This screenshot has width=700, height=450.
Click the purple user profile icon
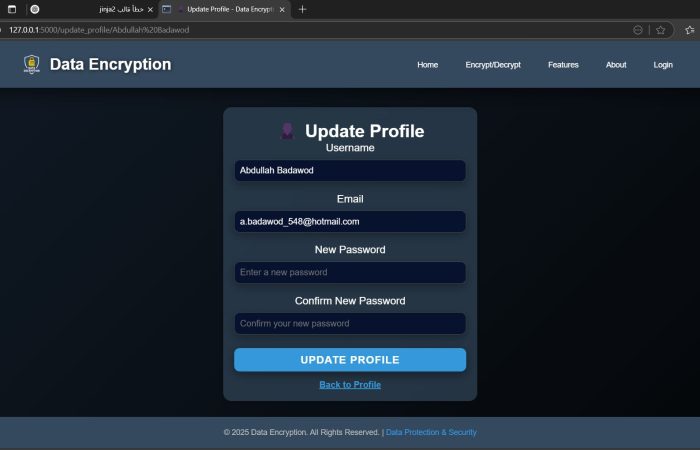click(287, 131)
